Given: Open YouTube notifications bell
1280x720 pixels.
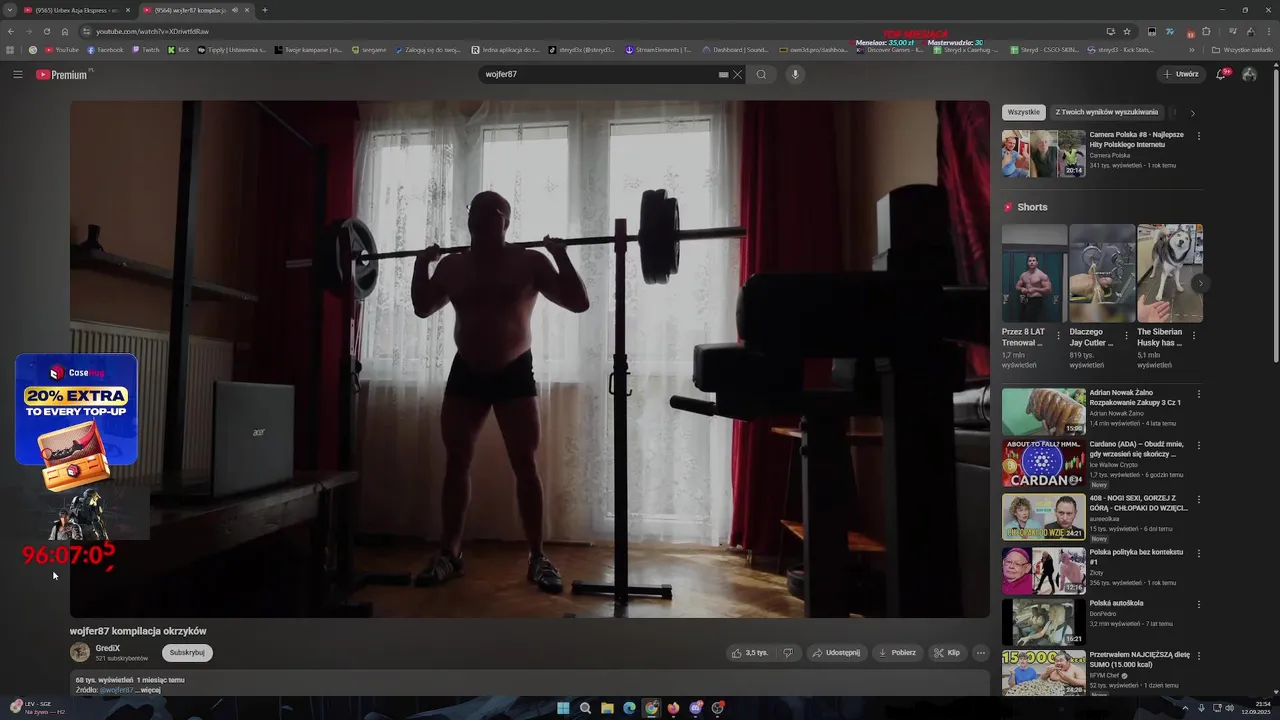Looking at the screenshot, I should [1221, 74].
